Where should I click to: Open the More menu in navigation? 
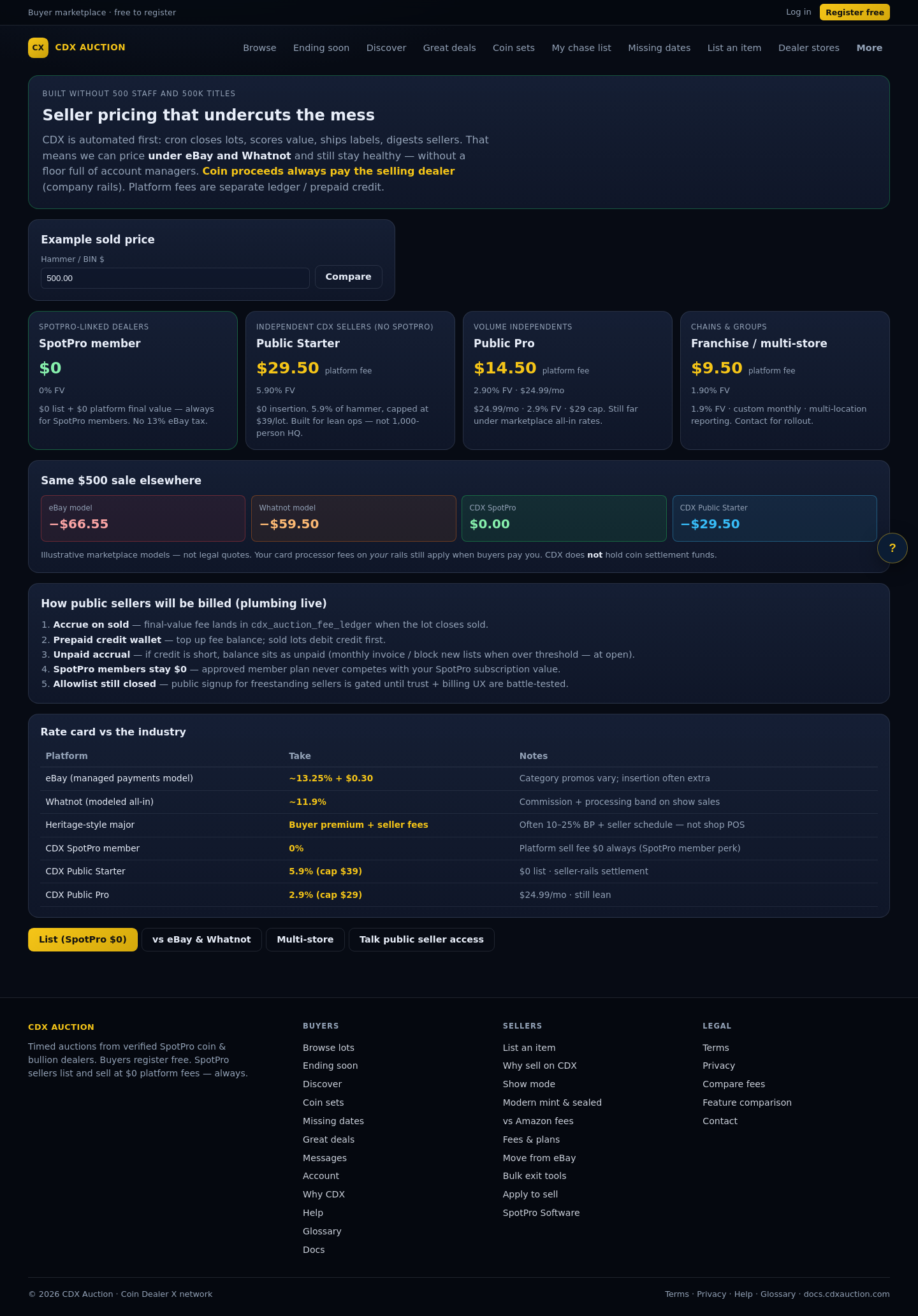[870, 48]
